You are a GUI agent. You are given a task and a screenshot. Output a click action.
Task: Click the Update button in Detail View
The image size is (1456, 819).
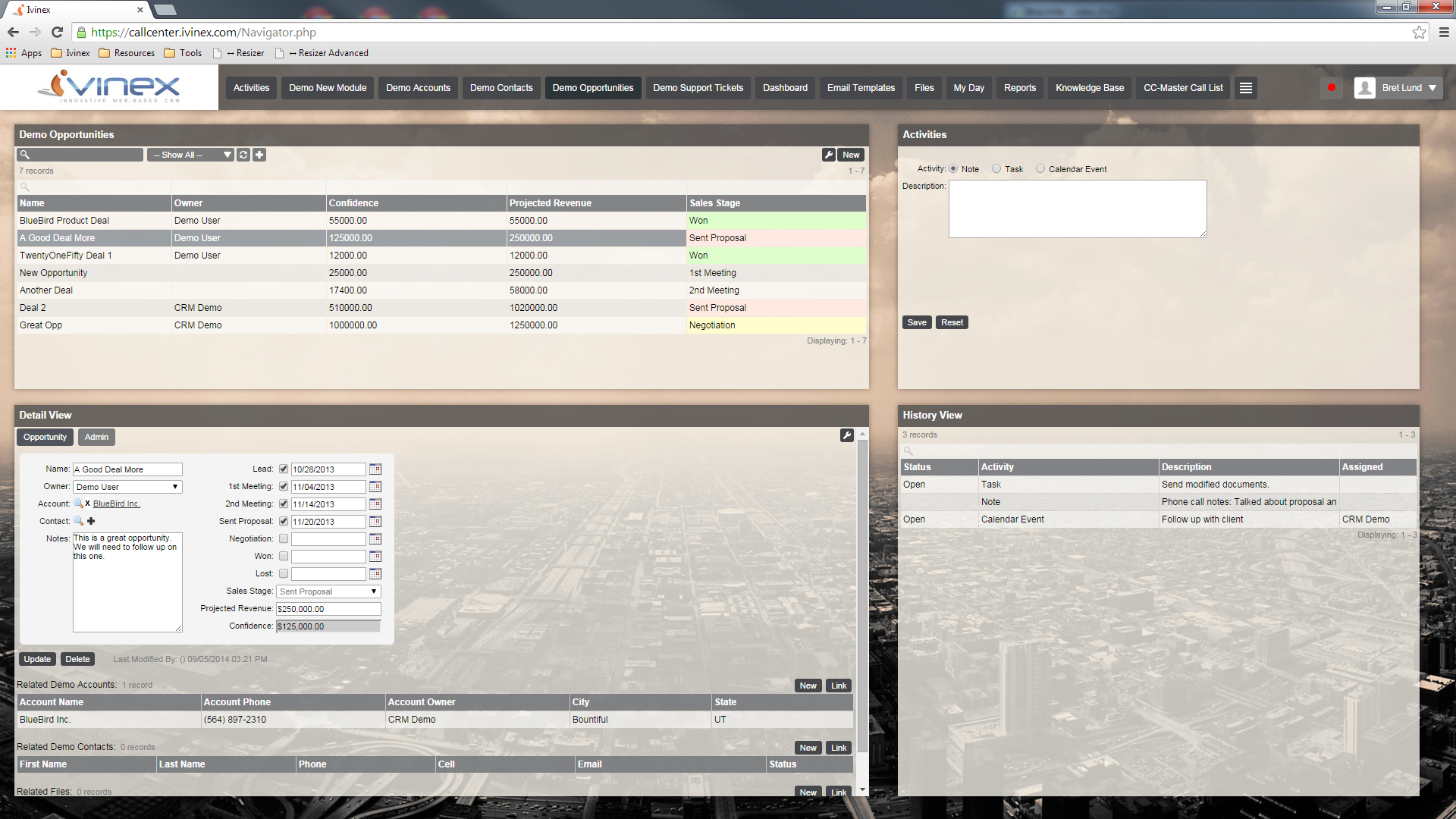tap(36, 659)
